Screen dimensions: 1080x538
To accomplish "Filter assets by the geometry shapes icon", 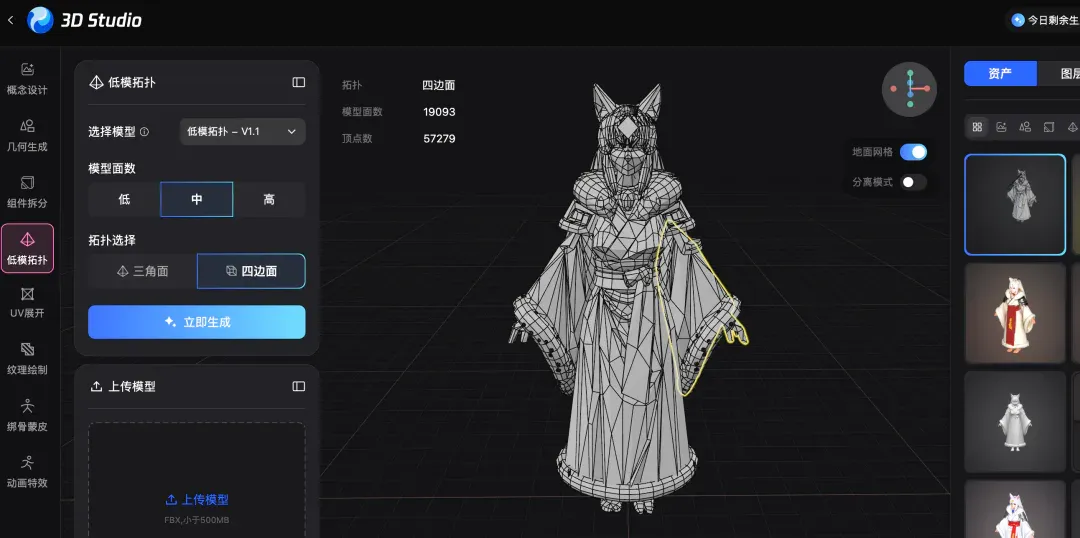I will point(1025,127).
